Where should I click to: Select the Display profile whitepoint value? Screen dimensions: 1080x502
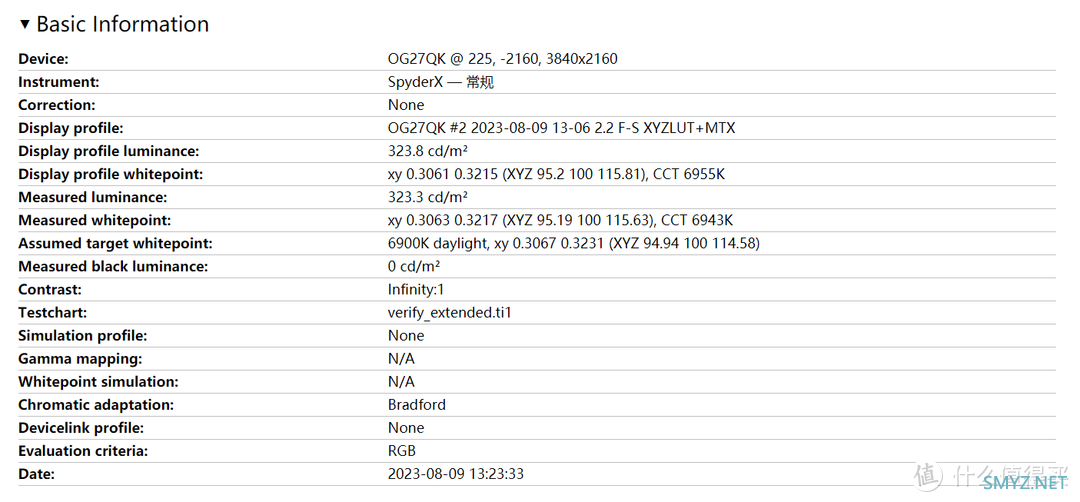557,174
